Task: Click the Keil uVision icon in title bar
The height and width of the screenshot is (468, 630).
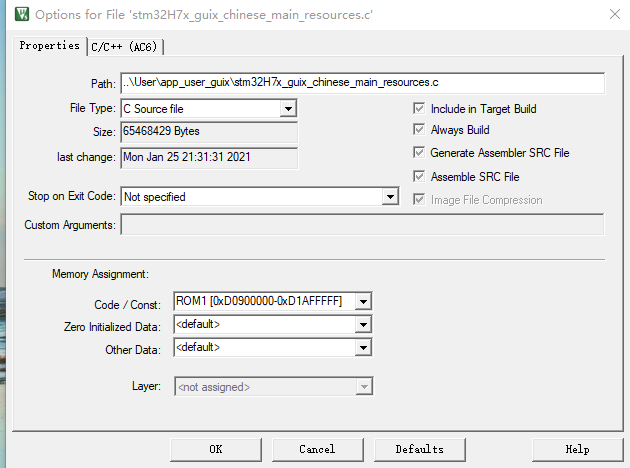Action: click(x=22, y=14)
